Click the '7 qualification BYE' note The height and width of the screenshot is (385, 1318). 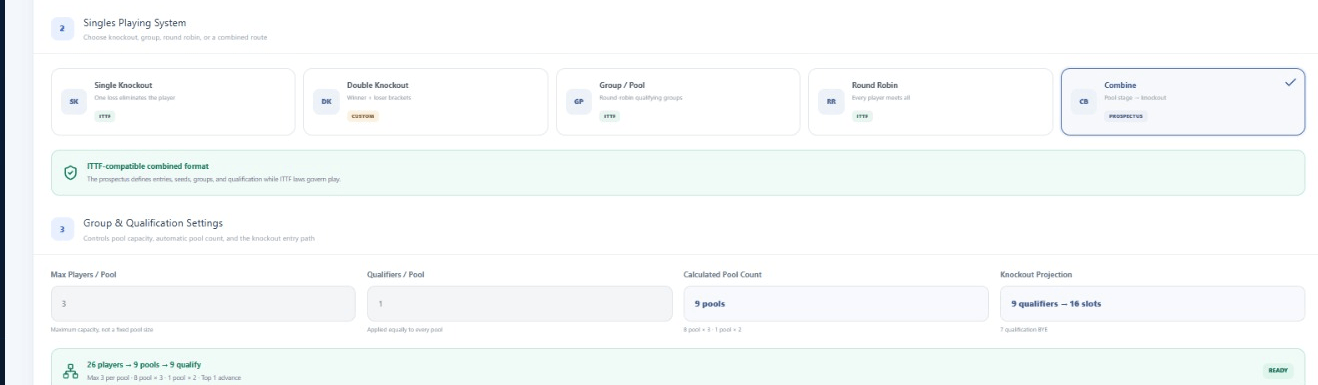click(1023, 329)
